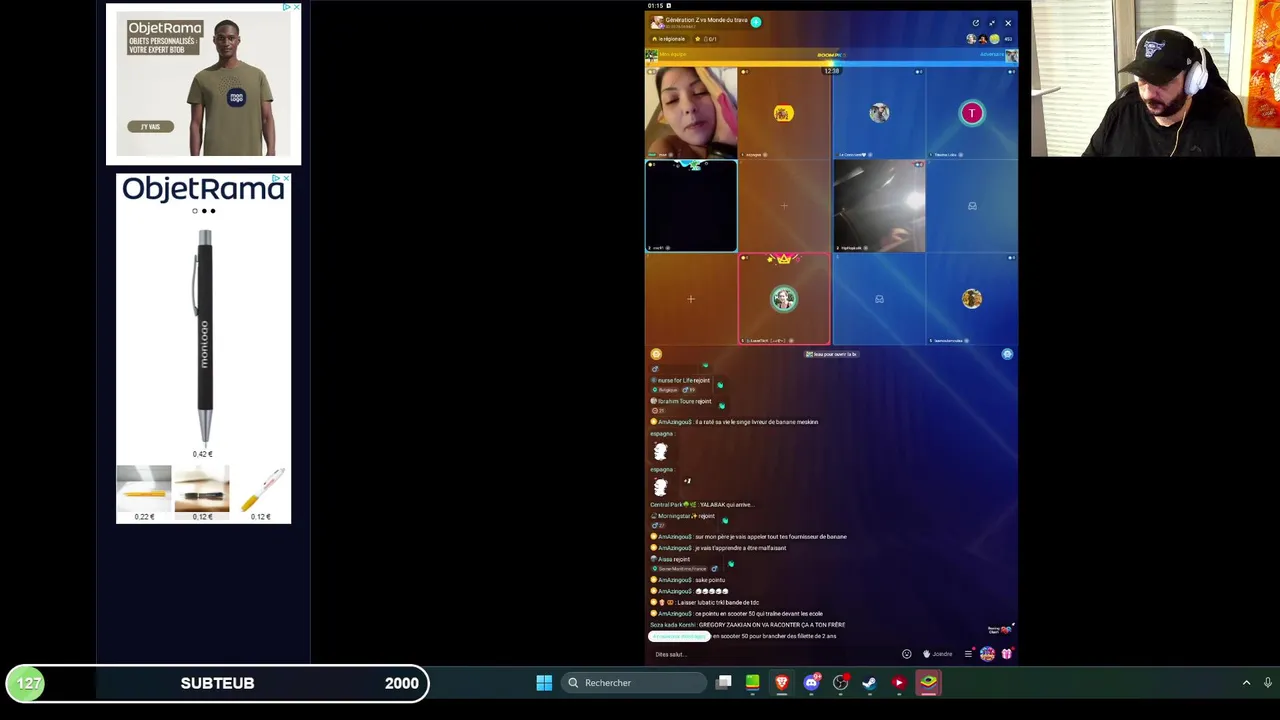Open the star ranking 0/1 badge
The height and width of the screenshot is (720, 1280).
click(x=706, y=39)
